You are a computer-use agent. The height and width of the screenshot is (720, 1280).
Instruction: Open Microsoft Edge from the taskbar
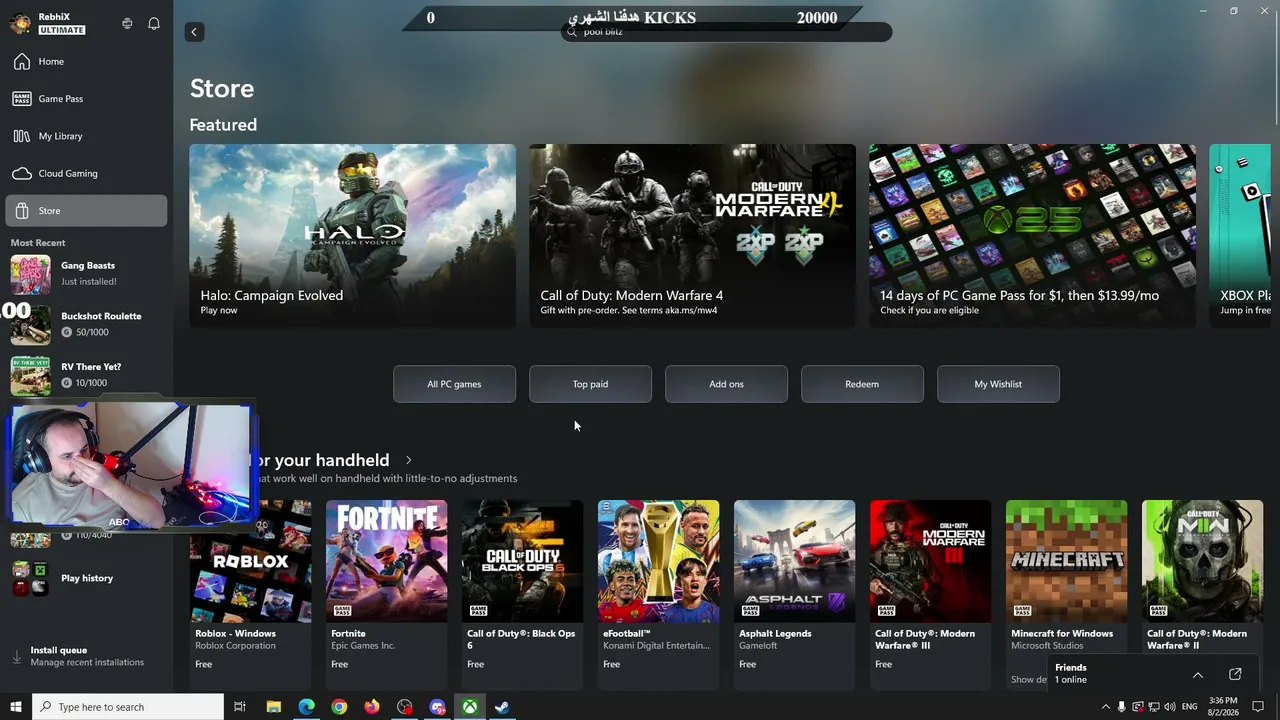point(307,707)
